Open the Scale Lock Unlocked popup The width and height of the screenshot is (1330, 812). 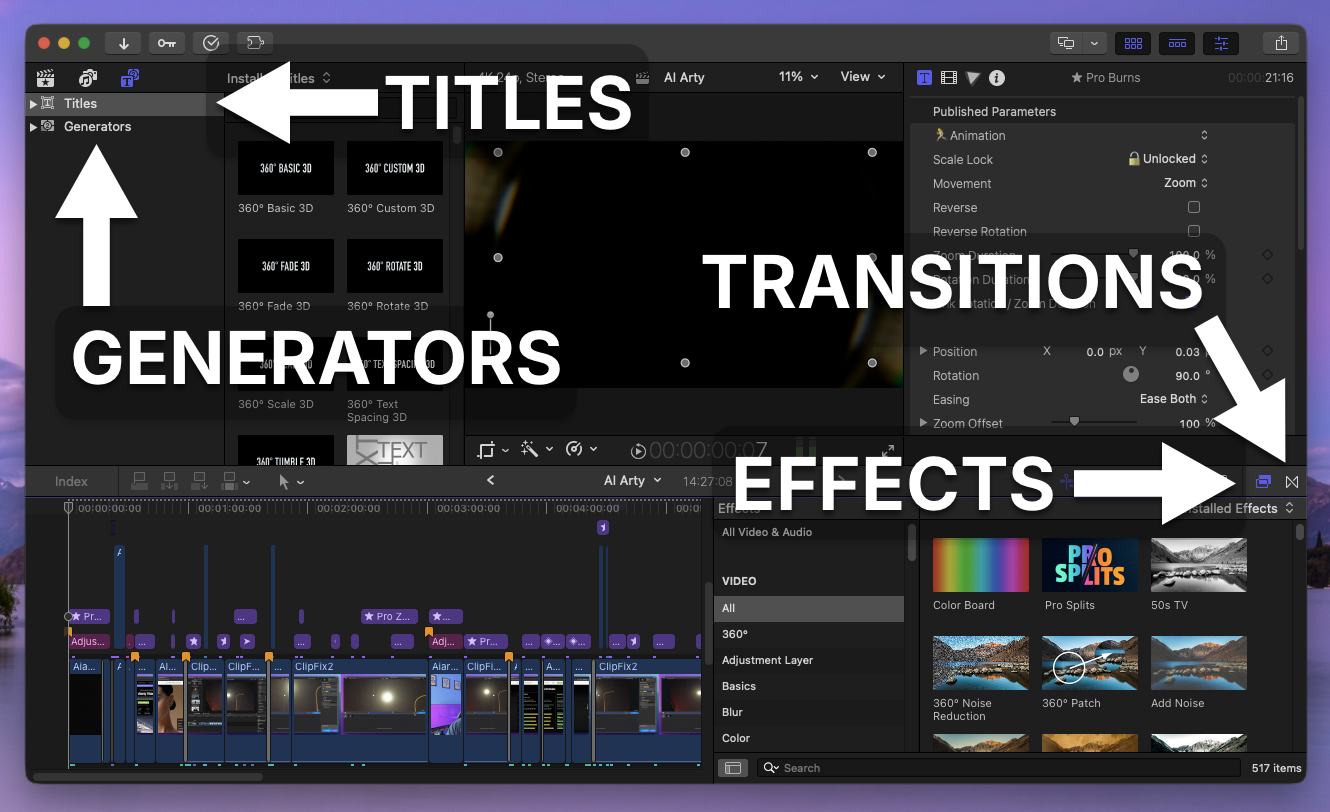click(x=1168, y=159)
